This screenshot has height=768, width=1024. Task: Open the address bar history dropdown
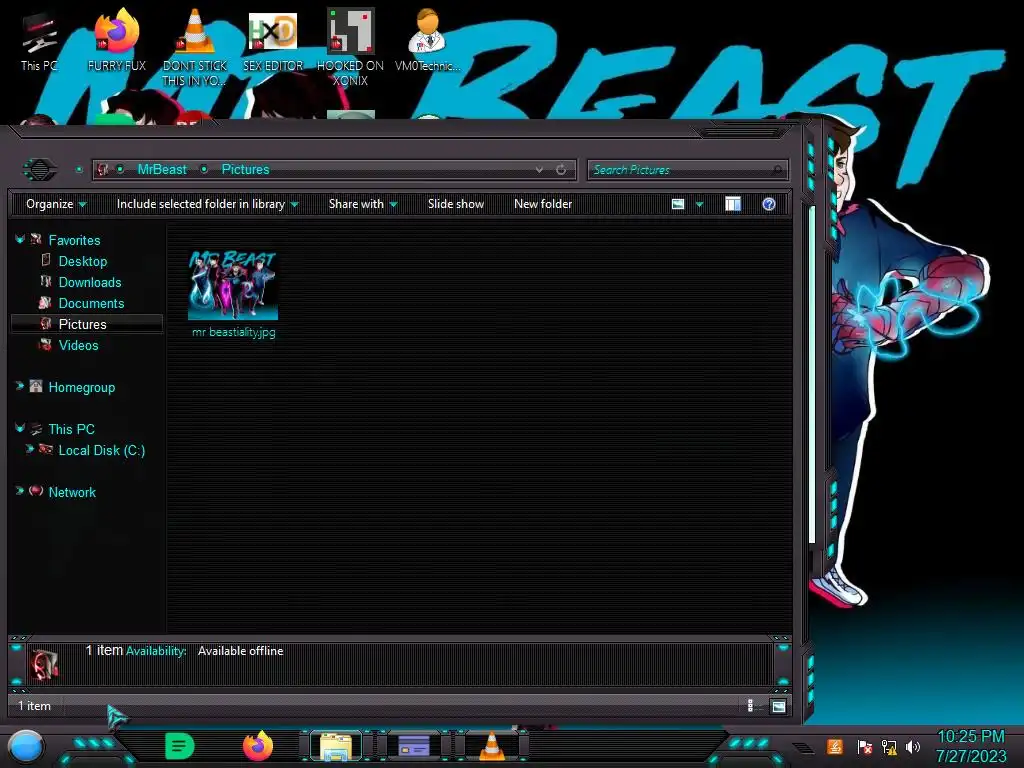[x=539, y=170]
